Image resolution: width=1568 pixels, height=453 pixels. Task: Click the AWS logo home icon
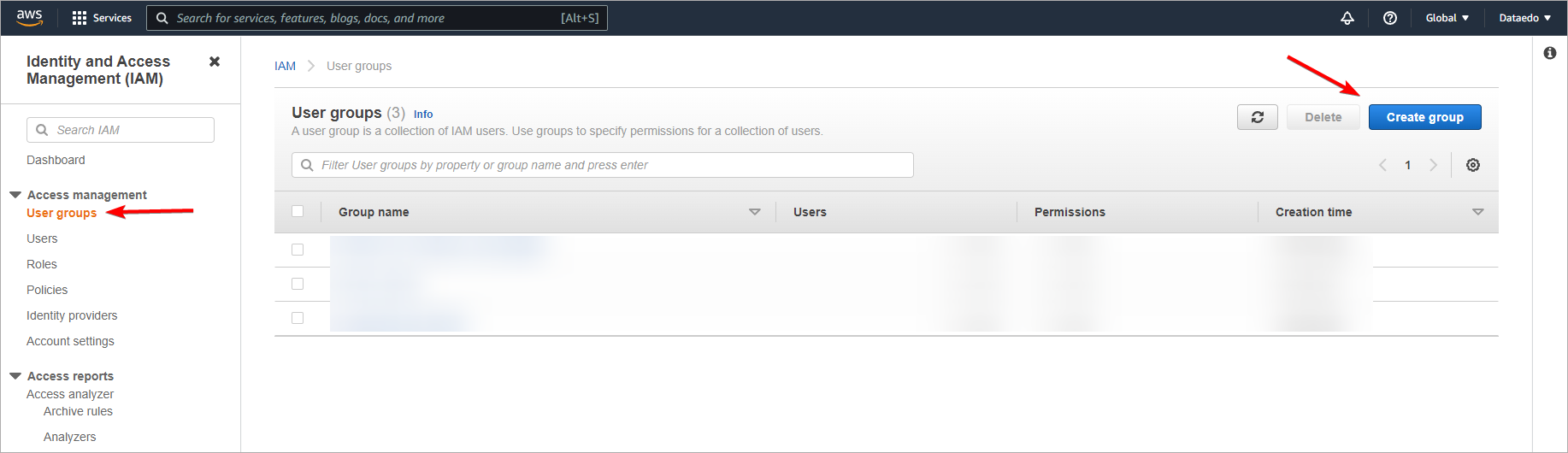point(29,18)
